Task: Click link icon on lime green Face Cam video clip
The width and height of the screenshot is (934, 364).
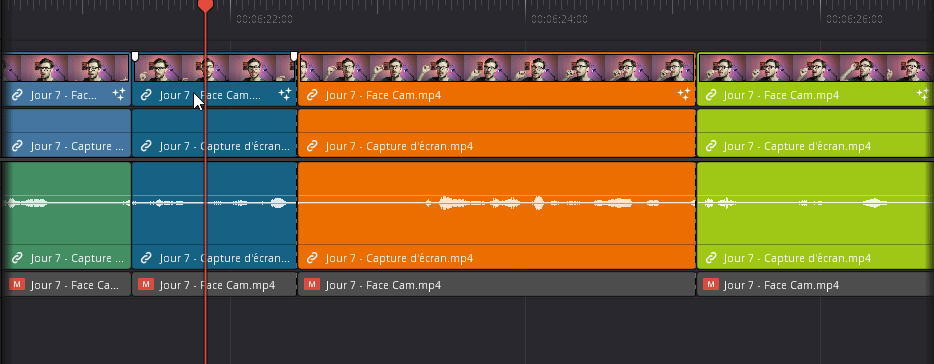Action: pyautogui.click(x=710, y=95)
